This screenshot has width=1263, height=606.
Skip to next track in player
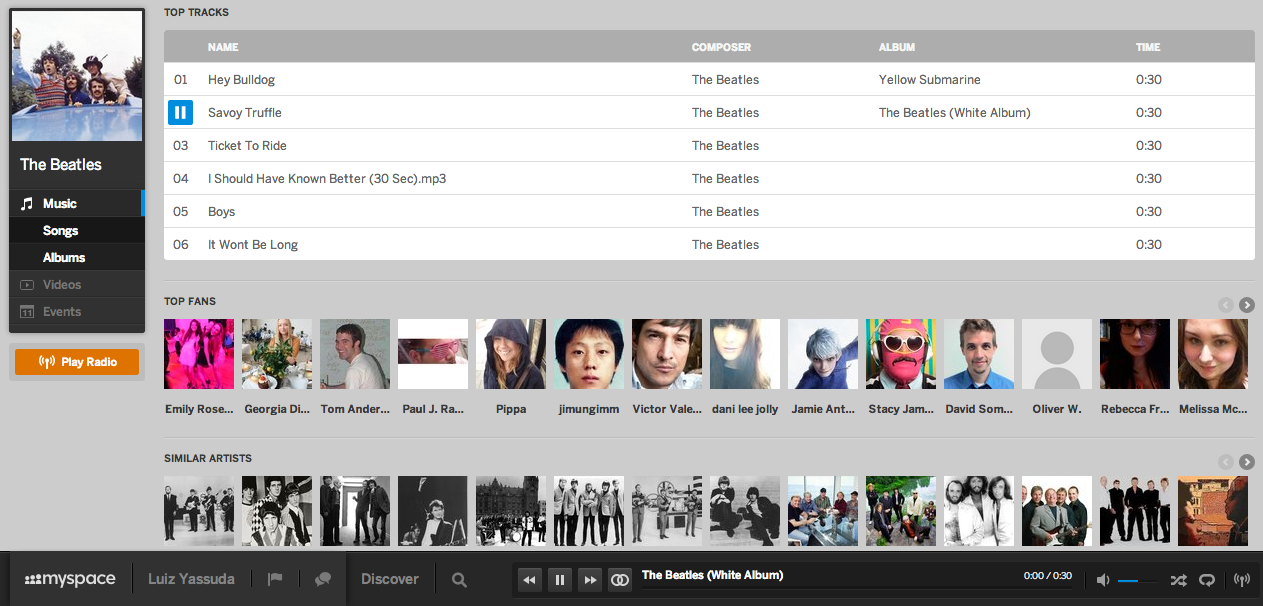point(590,579)
